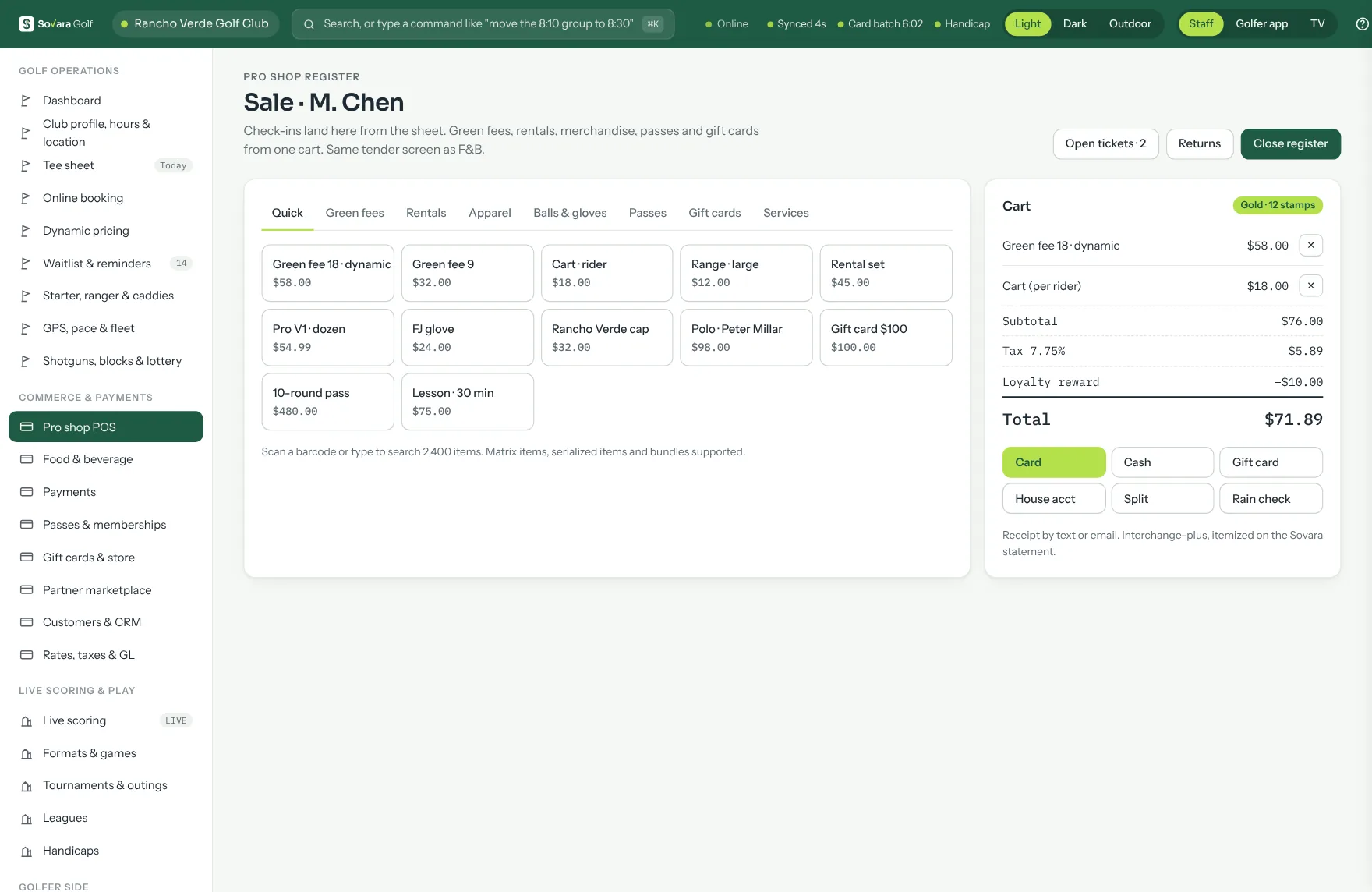Select Cash as tender
The width and height of the screenshot is (1372, 892).
coord(1162,462)
